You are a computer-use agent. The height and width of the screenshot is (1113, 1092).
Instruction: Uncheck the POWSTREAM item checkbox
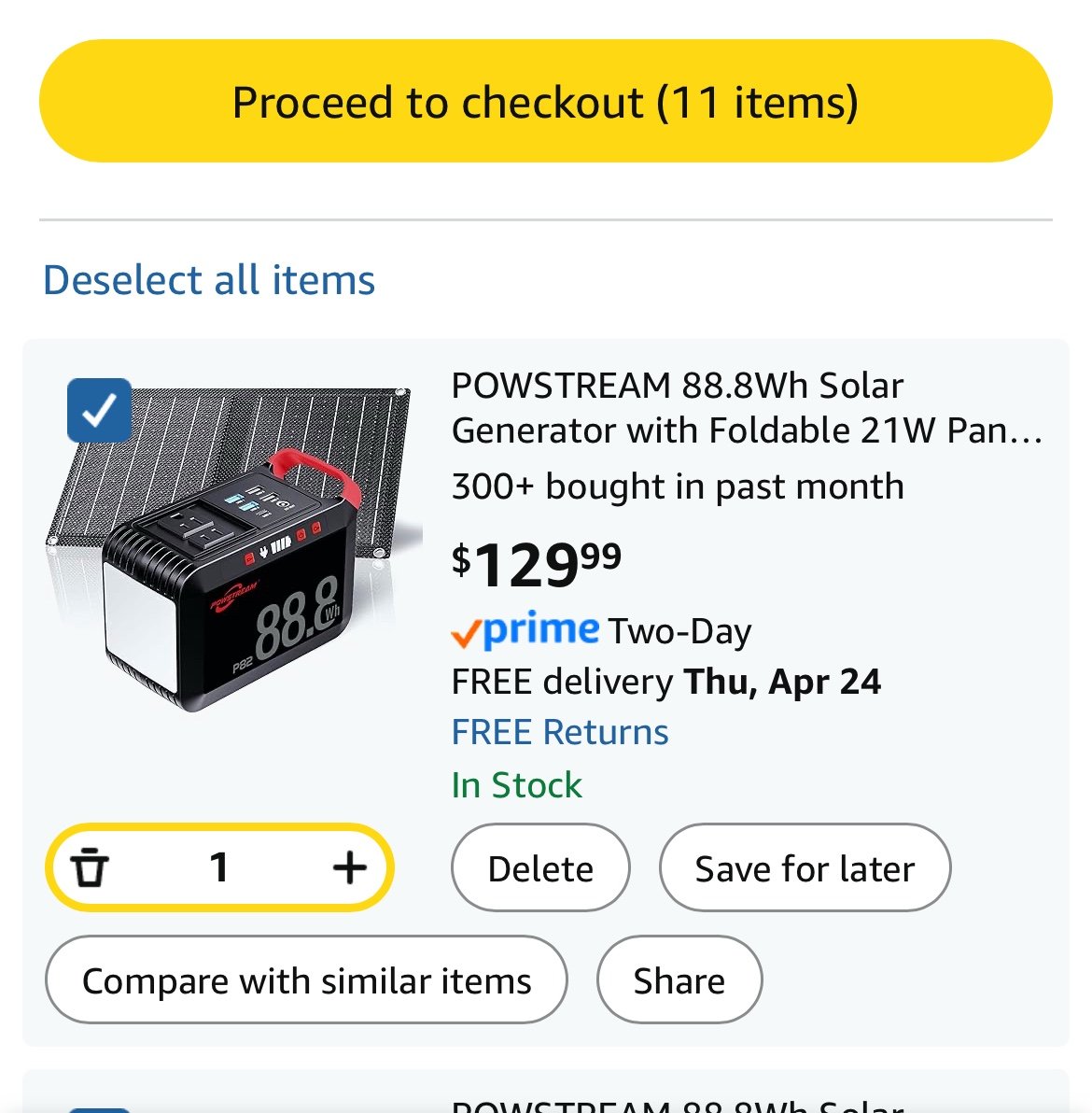click(x=99, y=410)
